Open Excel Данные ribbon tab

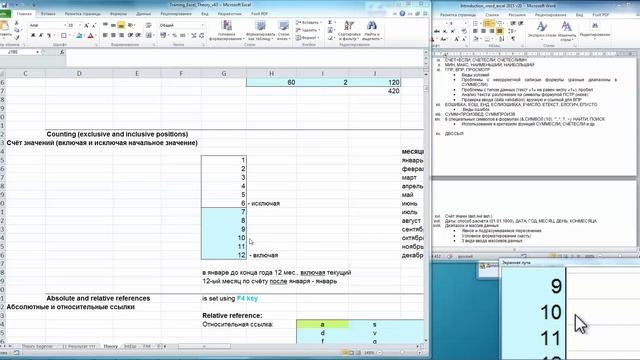143,13
